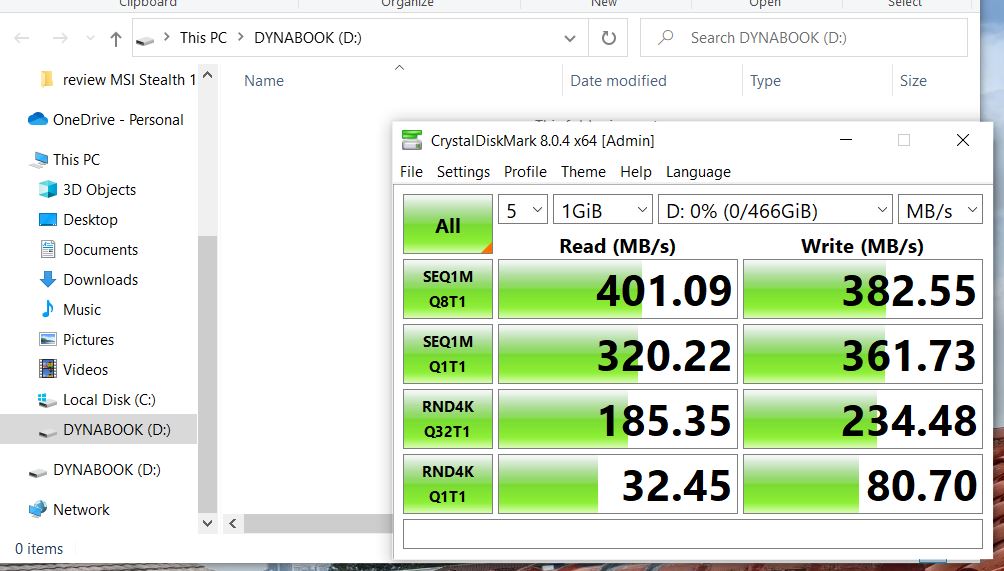This screenshot has height=571, width=1004.
Task: Change the MB/s unit dropdown
Action: click(x=940, y=210)
